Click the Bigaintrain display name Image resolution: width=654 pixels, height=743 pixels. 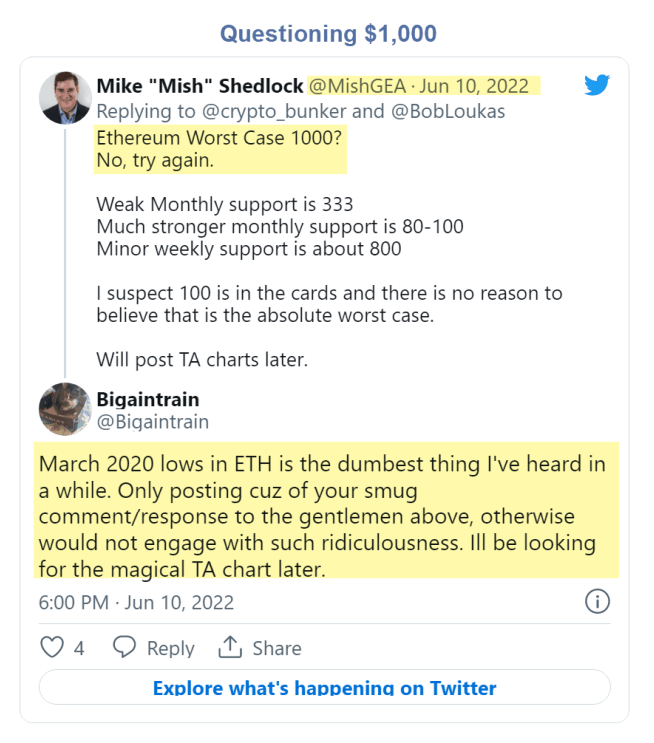coord(148,399)
